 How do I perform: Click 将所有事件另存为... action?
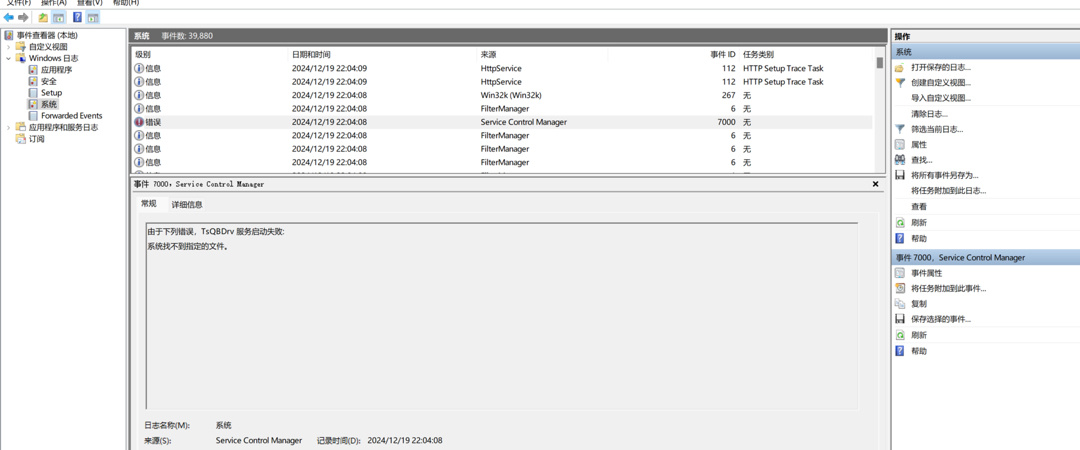[944, 175]
